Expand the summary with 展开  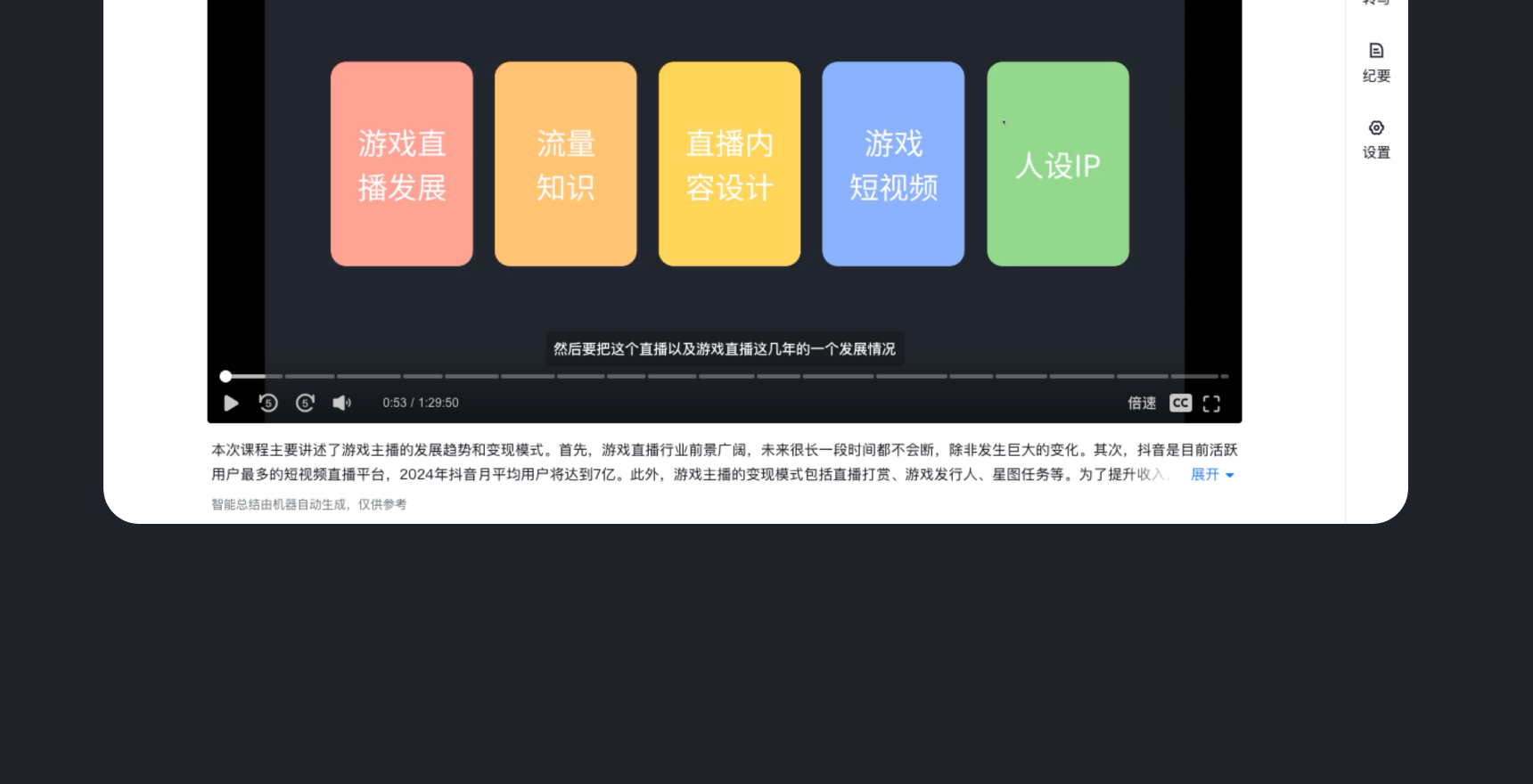pyautogui.click(x=1212, y=475)
